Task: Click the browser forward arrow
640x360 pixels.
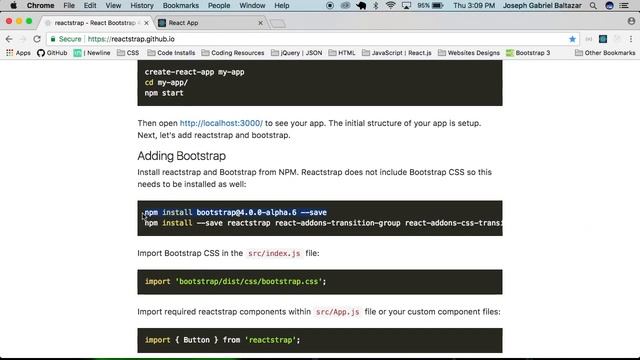Action: pyautogui.click(x=23, y=39)
